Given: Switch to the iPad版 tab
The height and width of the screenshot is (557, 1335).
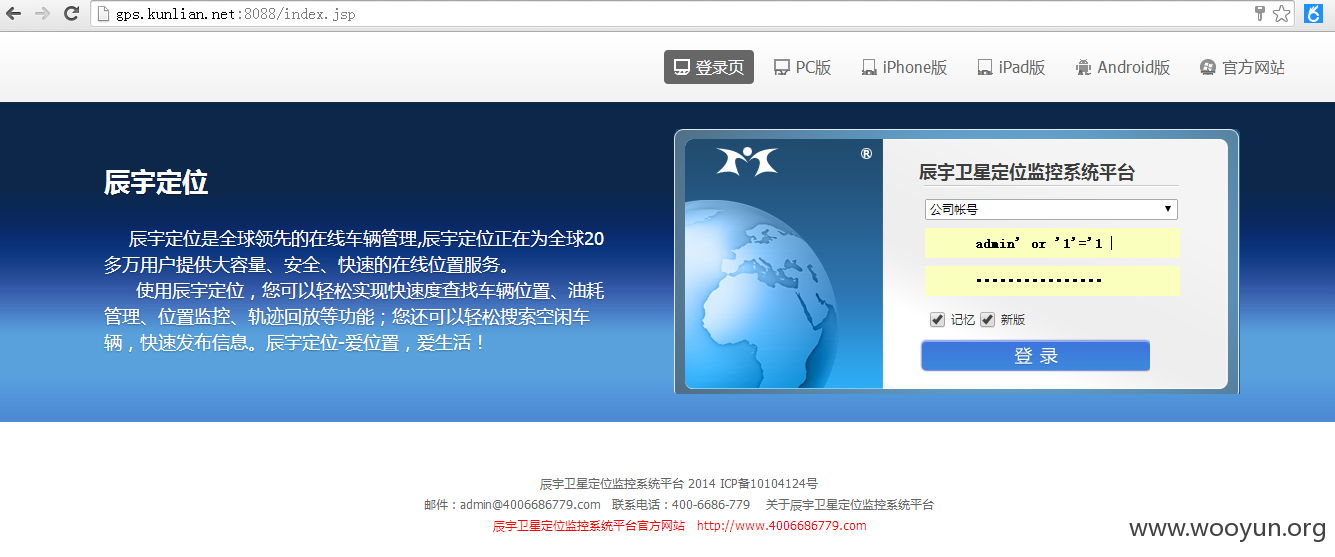Looking at the screenshot, I should pos(1012,68).
